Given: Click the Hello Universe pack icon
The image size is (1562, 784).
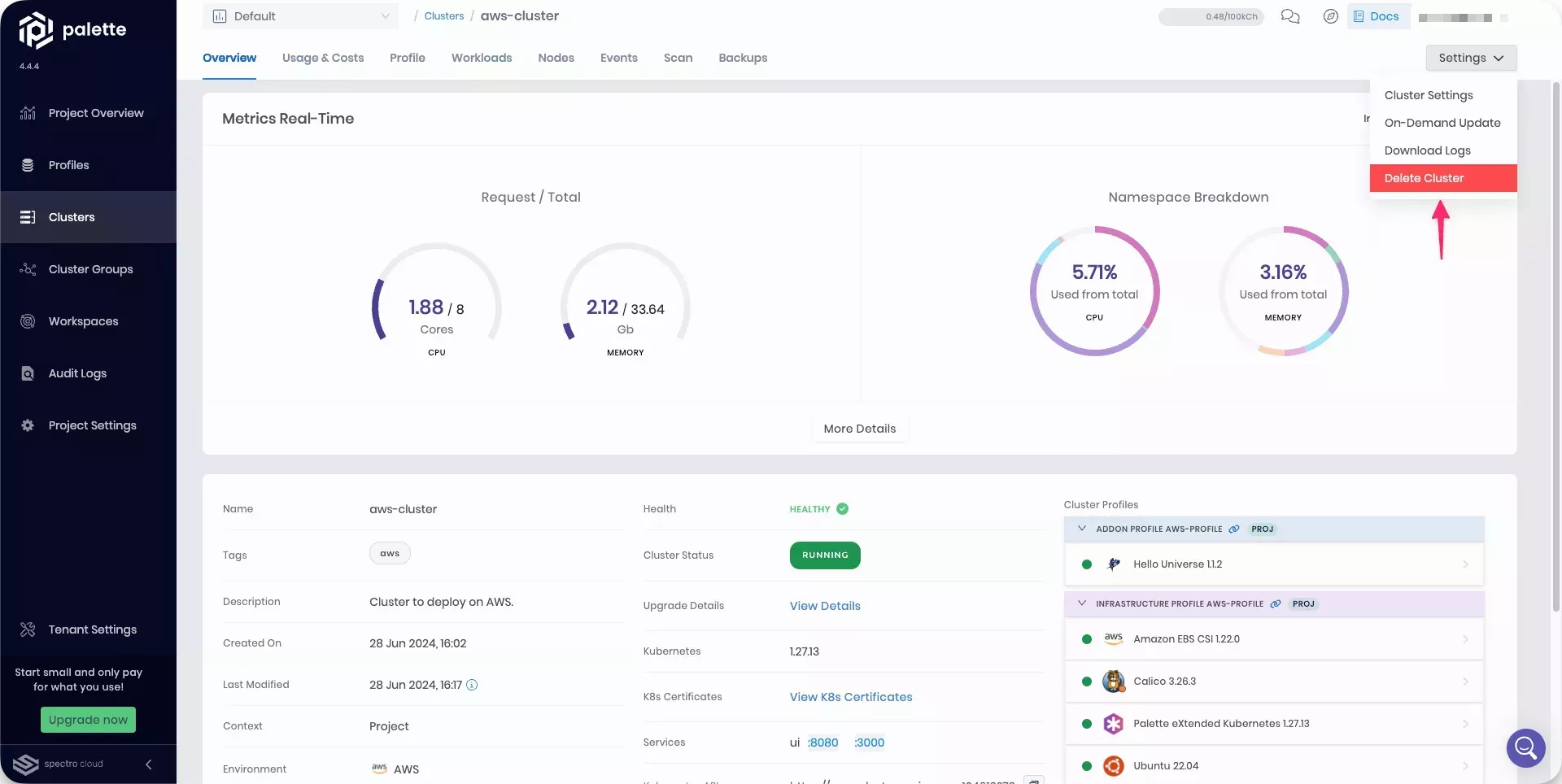Looking at the screenshot, I should click(x=1114, y=564).
